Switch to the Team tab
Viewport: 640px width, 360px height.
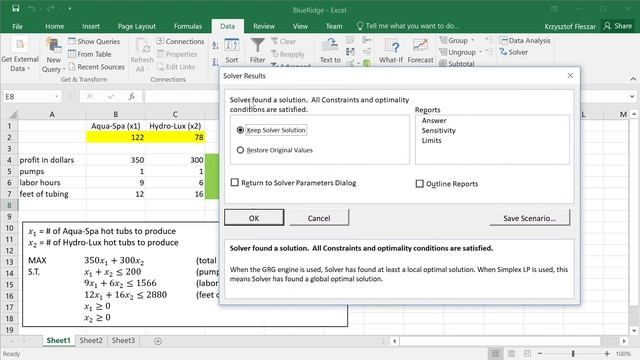click(334, 26)
